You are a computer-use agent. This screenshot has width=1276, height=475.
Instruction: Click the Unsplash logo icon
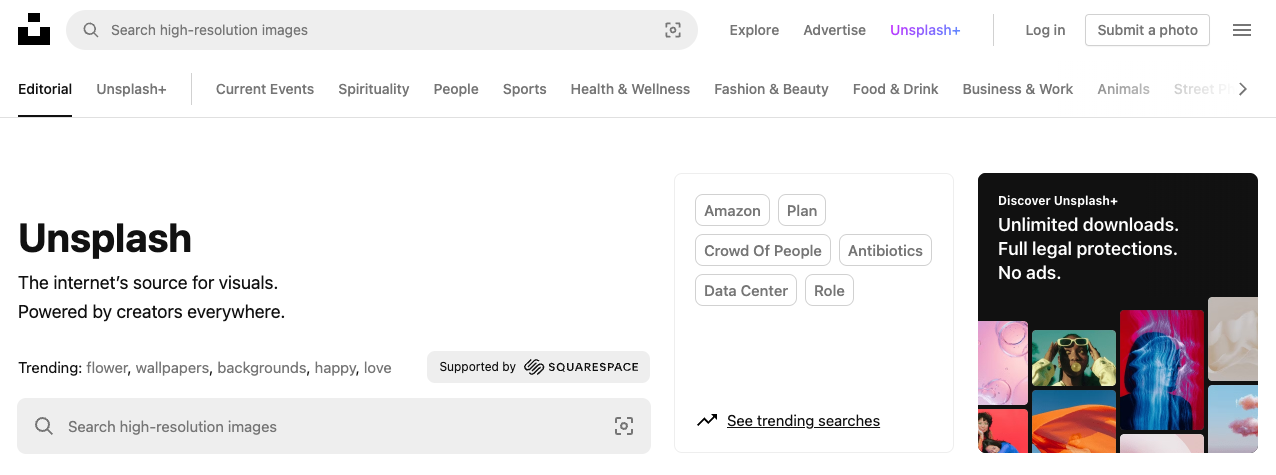[x=34, y=30]
